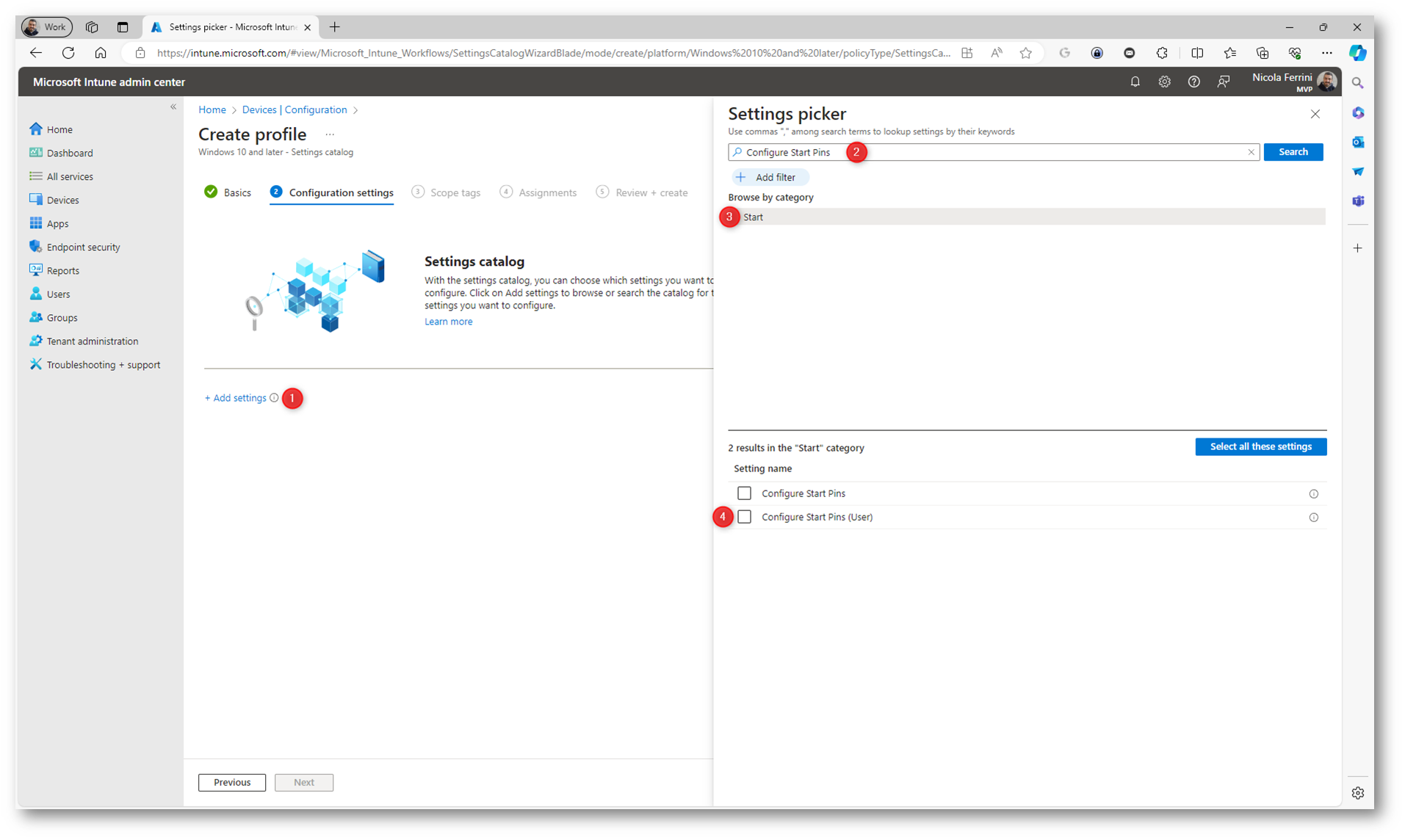Open portal settings gear in header
1405x840 pixels.
click(x=1164, y=82)
